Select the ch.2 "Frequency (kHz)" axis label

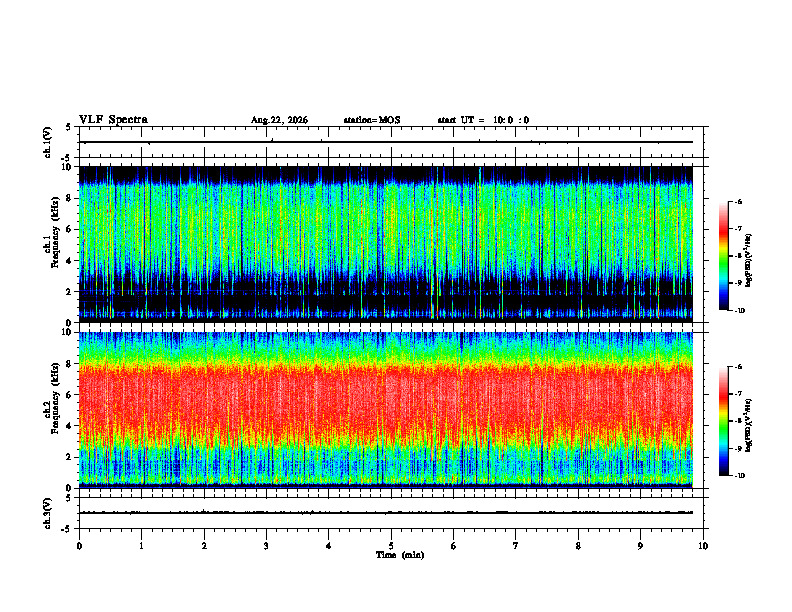[x=56, y=398]
